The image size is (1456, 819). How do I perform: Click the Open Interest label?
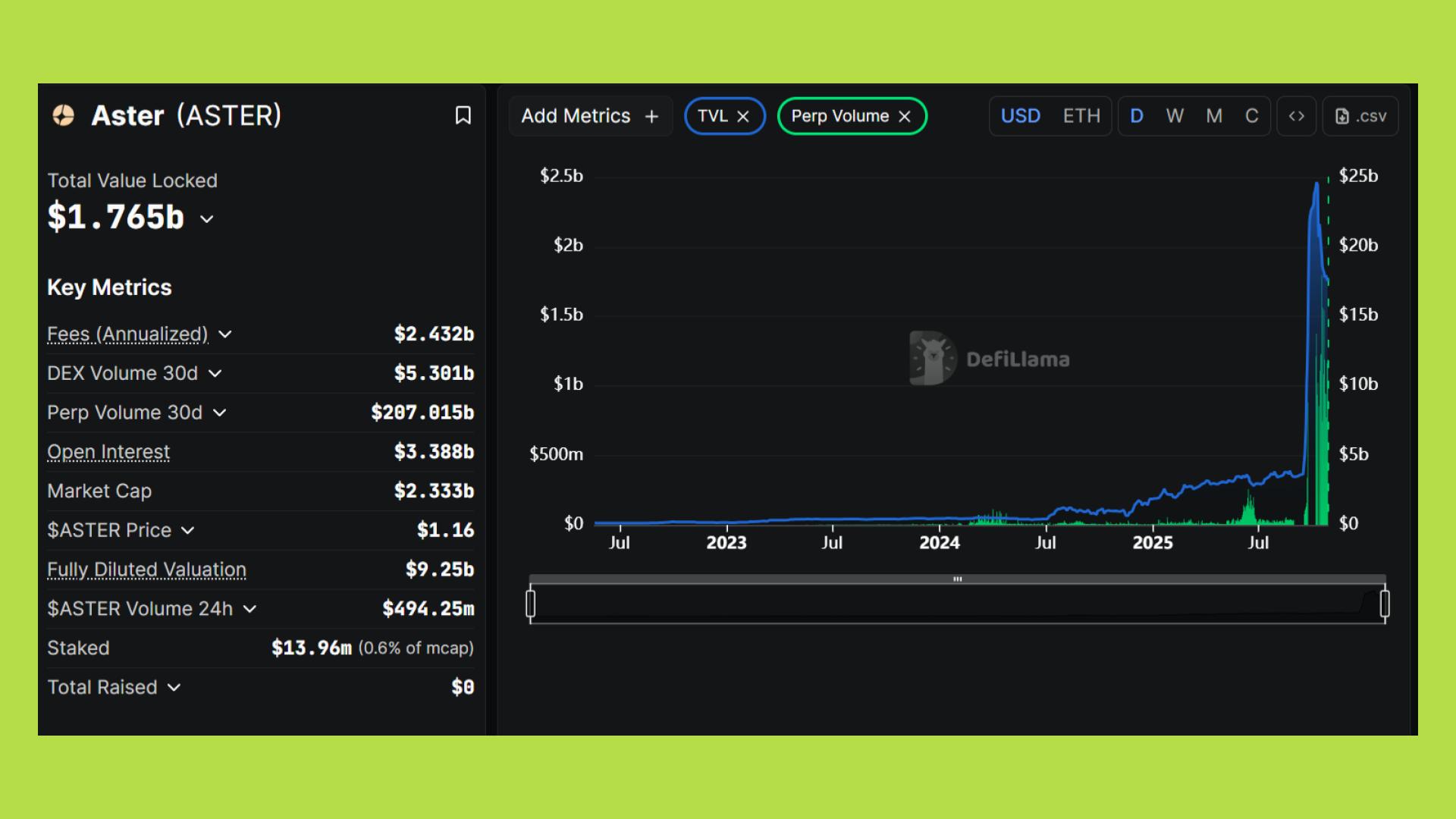pyautogui.click(x=108, y=452)
